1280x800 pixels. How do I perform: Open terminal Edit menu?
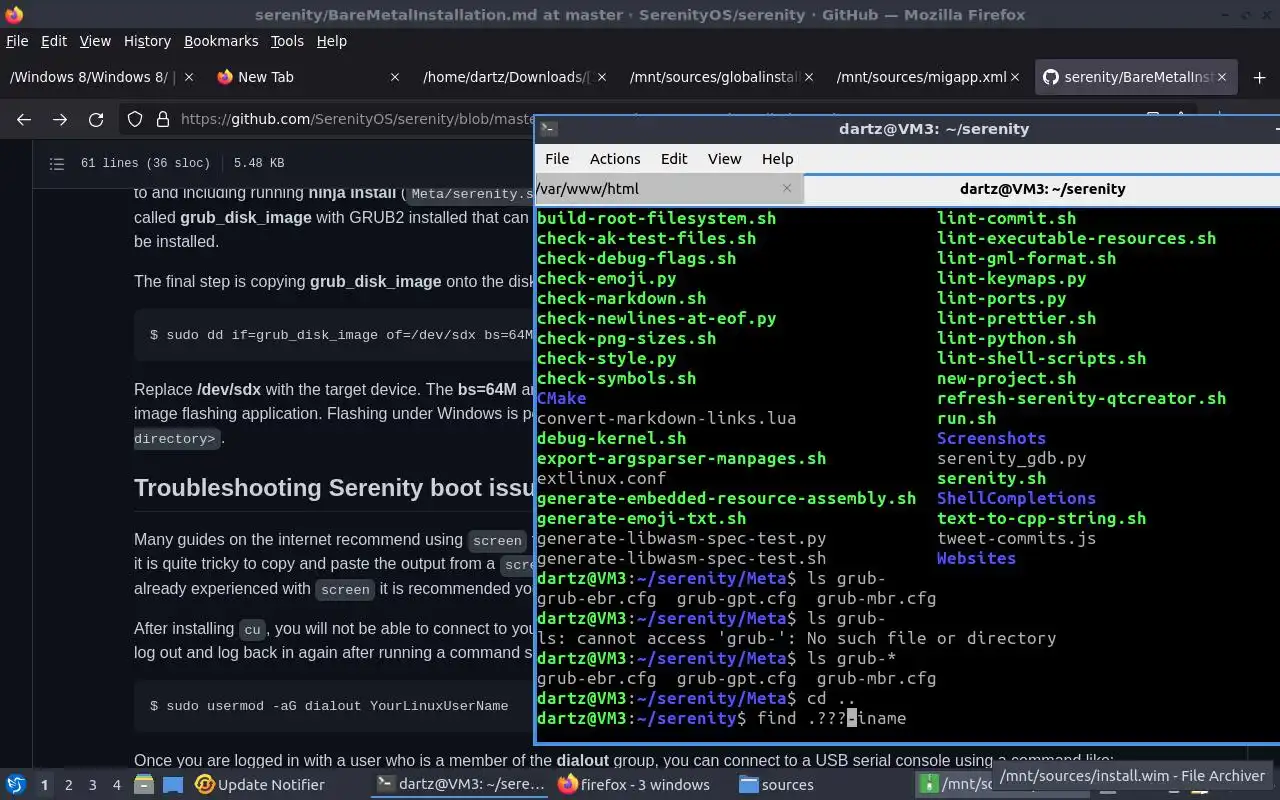click(x=674, y=159)
